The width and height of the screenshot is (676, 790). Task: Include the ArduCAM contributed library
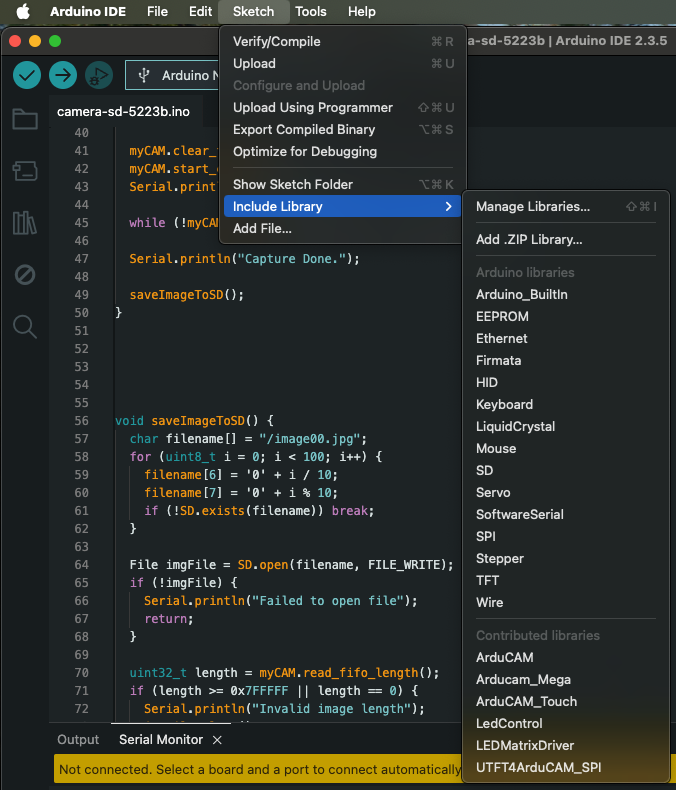(x=504, y=658)
